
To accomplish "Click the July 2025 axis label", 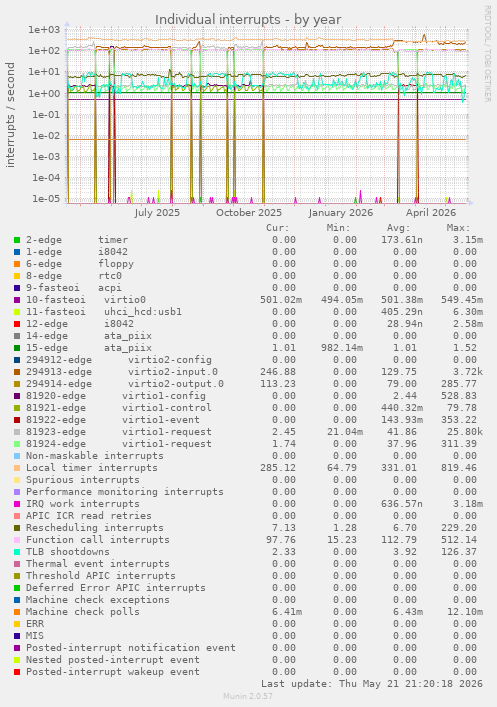I will [156, 212].
